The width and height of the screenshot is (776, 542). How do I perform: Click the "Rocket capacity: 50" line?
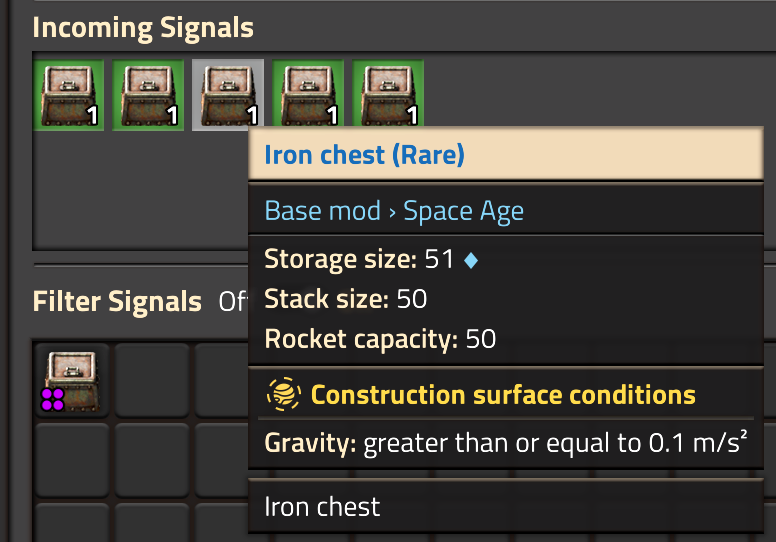pyautogui.click(x=380, y=339)
